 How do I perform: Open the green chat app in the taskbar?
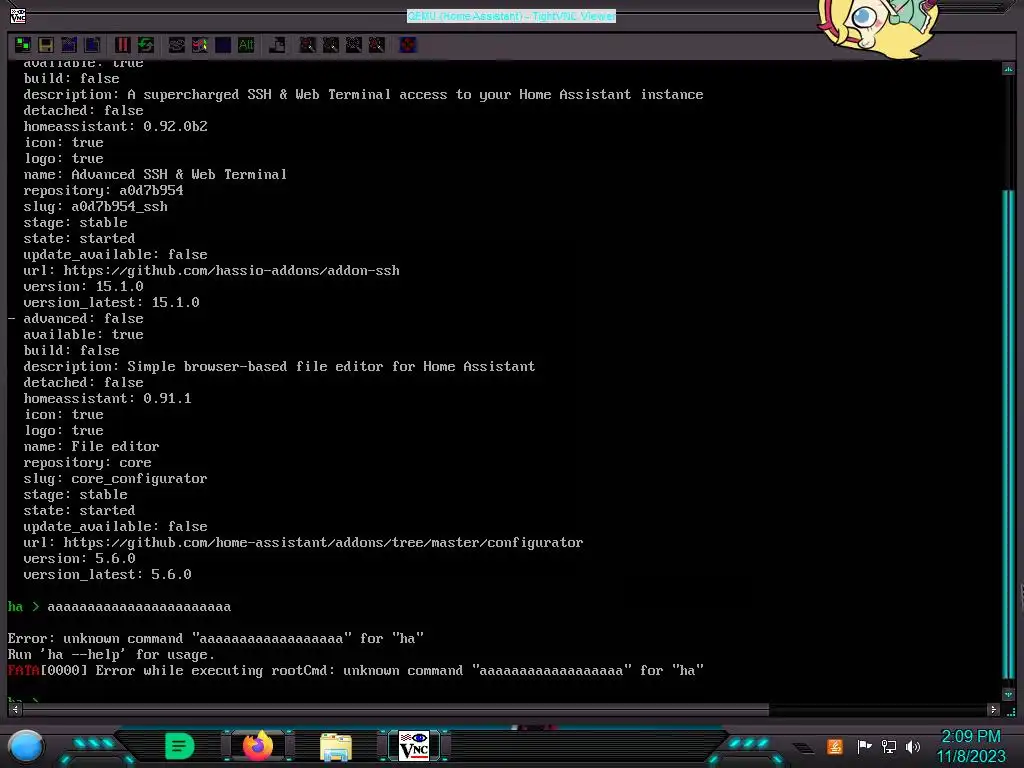click(x=180, y=746)
